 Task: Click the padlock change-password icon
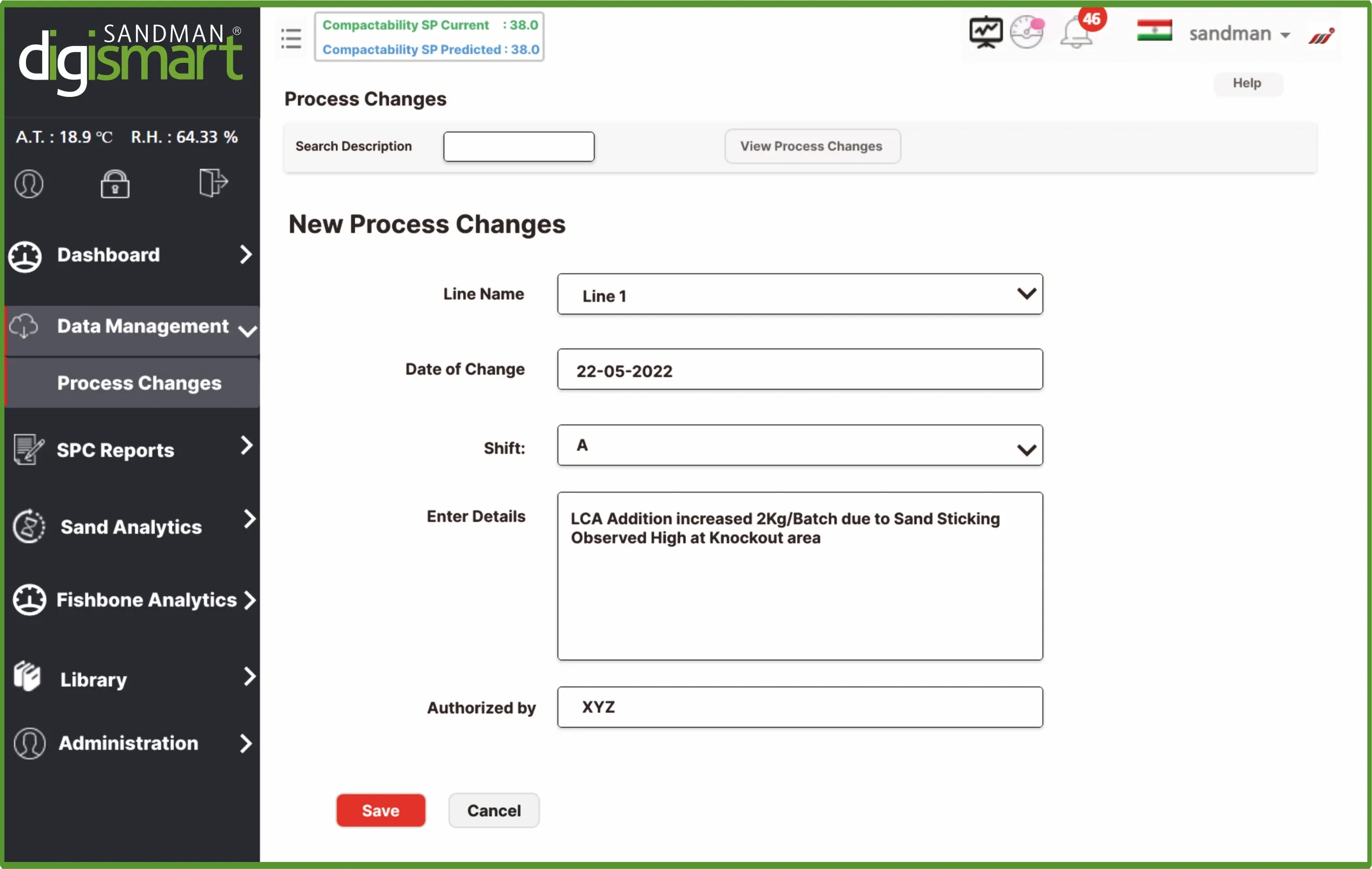115,184
